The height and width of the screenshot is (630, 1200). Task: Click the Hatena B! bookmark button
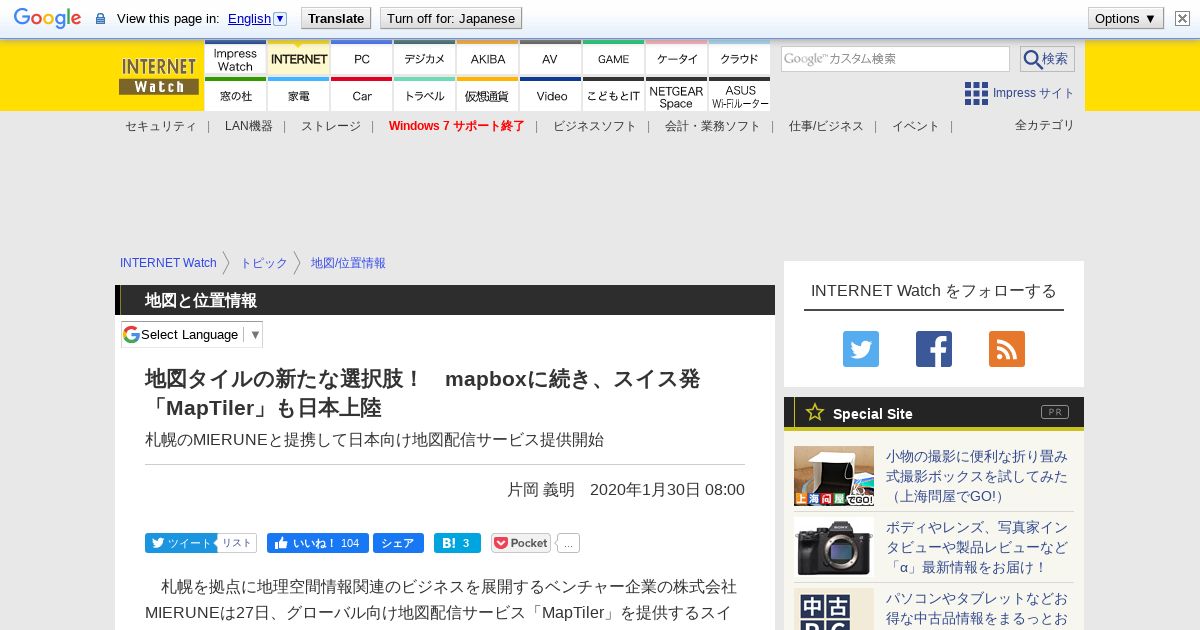point(457,543)
